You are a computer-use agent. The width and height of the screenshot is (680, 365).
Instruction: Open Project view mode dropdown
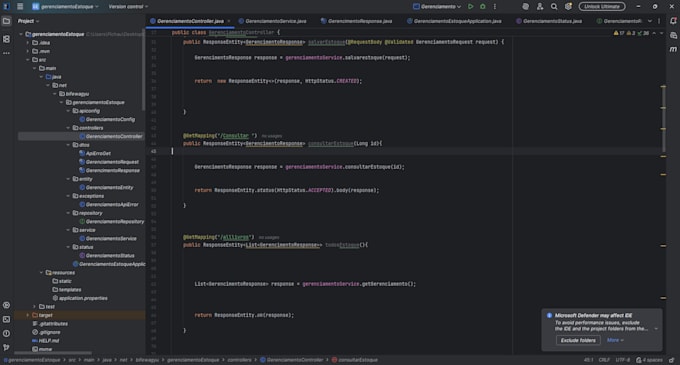28,21
